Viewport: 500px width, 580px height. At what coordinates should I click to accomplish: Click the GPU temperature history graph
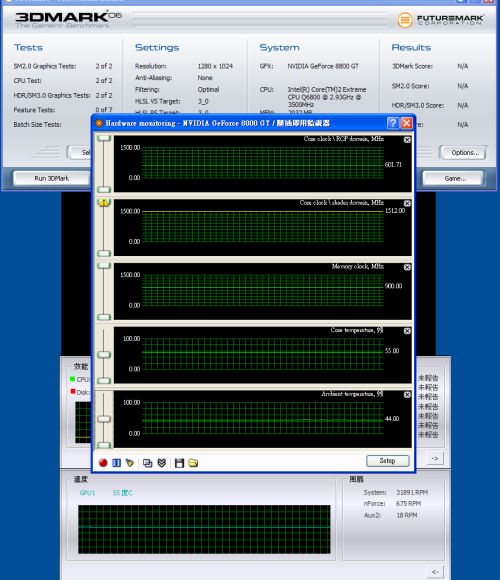coord(204,529)
